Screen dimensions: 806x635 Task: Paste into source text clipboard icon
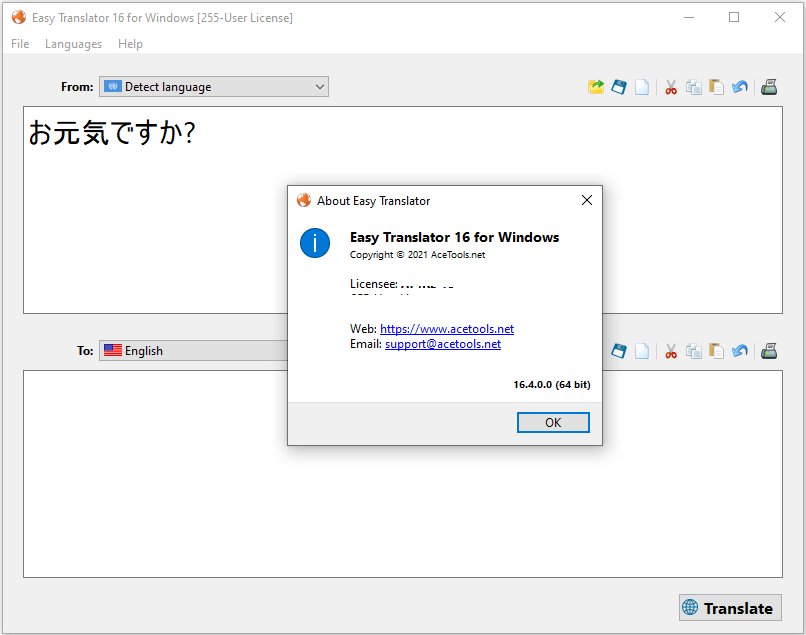(x=717, y=87)
